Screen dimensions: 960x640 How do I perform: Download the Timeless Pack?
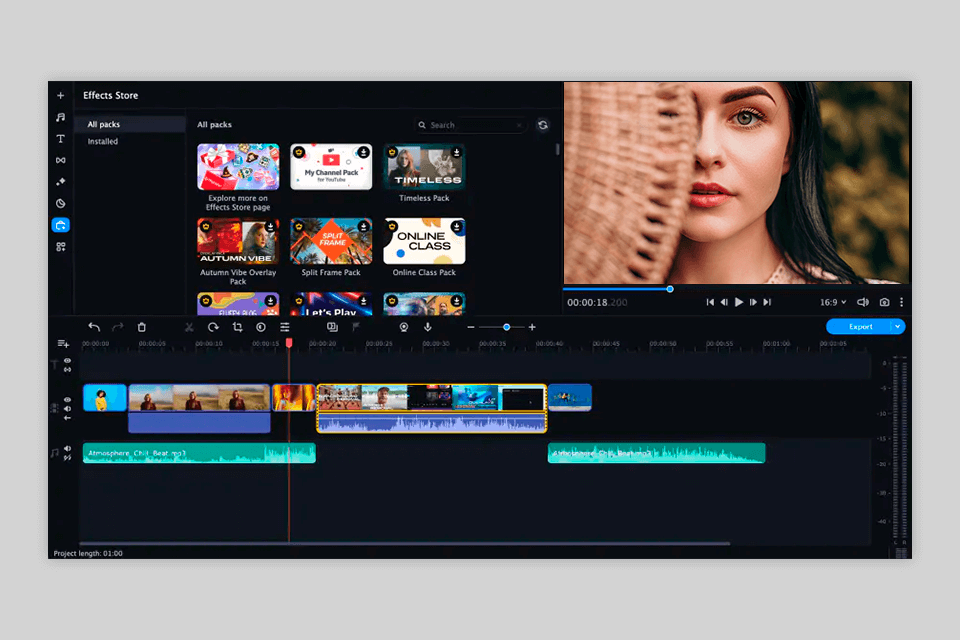(457, 152)
